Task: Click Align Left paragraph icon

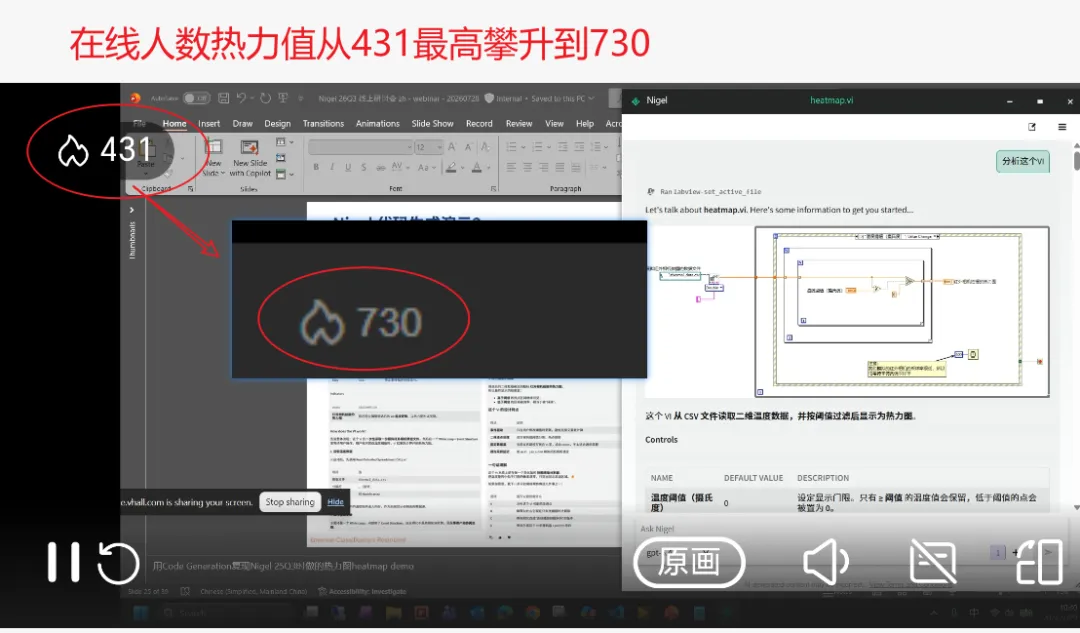Action: (x=511, y=167)
